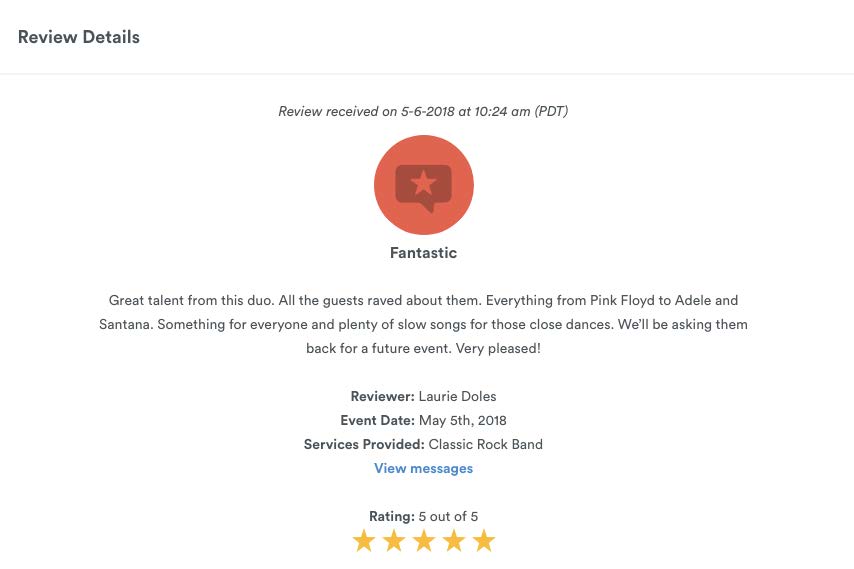The height and width of the screenshot is (569, 854).
Task: Click the bold Event Date: label
Action: (377, 420)
